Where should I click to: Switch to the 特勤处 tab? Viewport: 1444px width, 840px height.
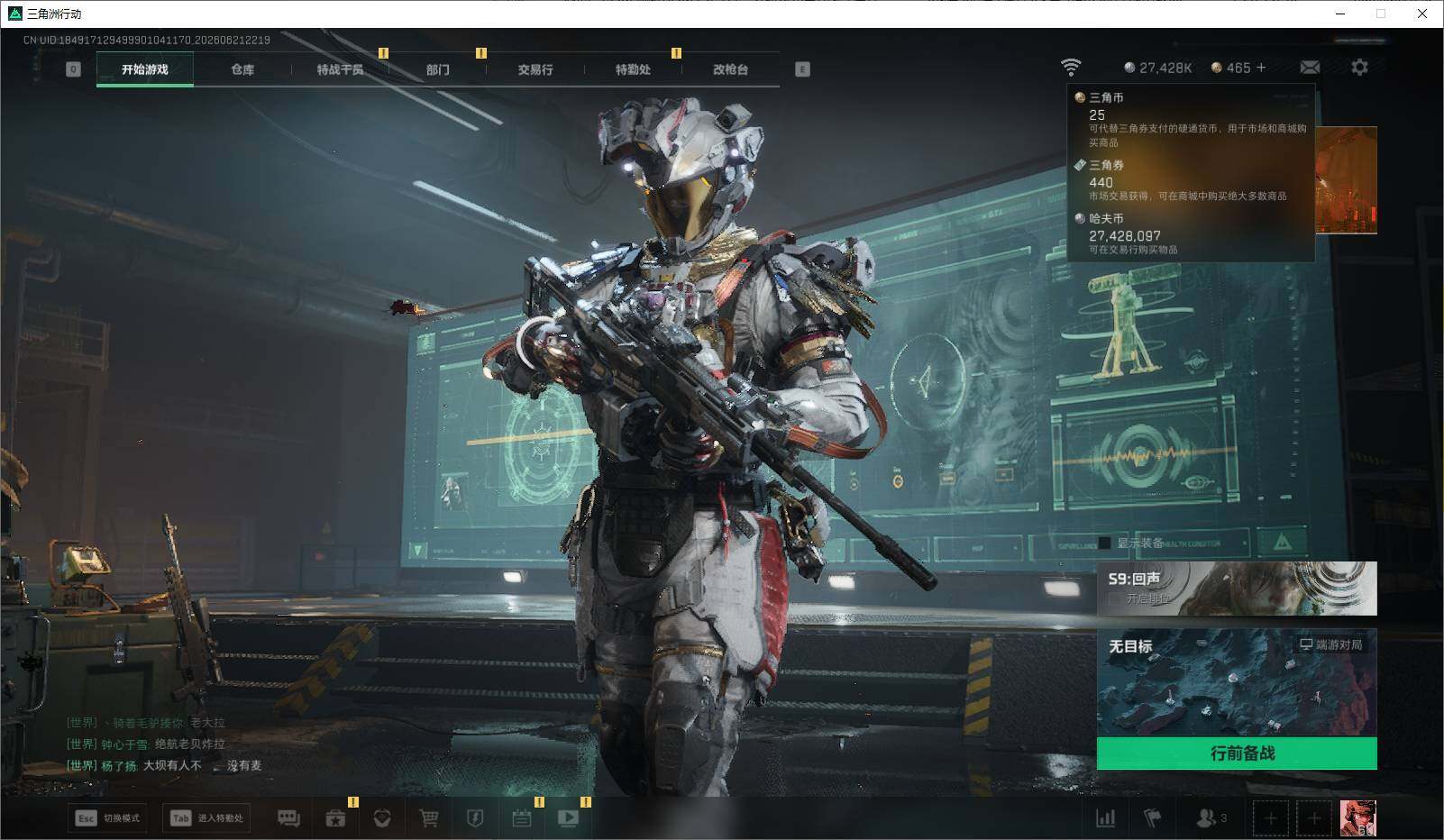pyautogui.click(x=633, y=69)
